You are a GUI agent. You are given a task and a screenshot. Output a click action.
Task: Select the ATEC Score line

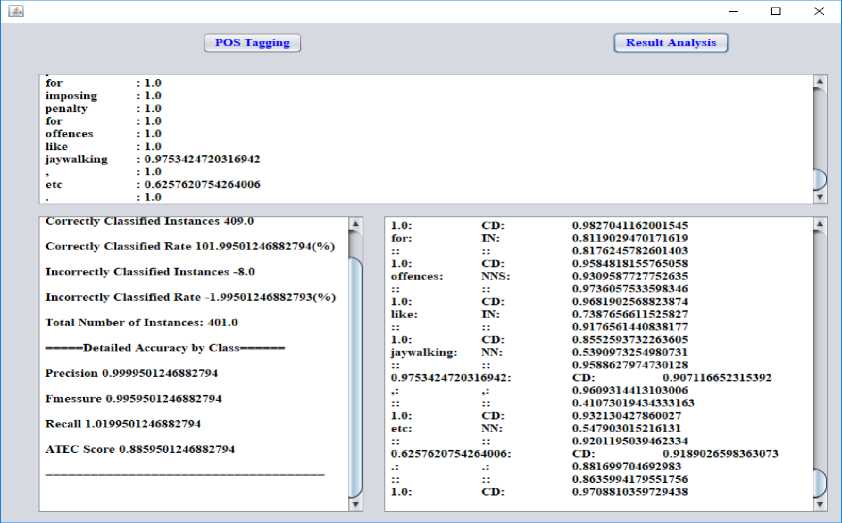tap(140, 449)
